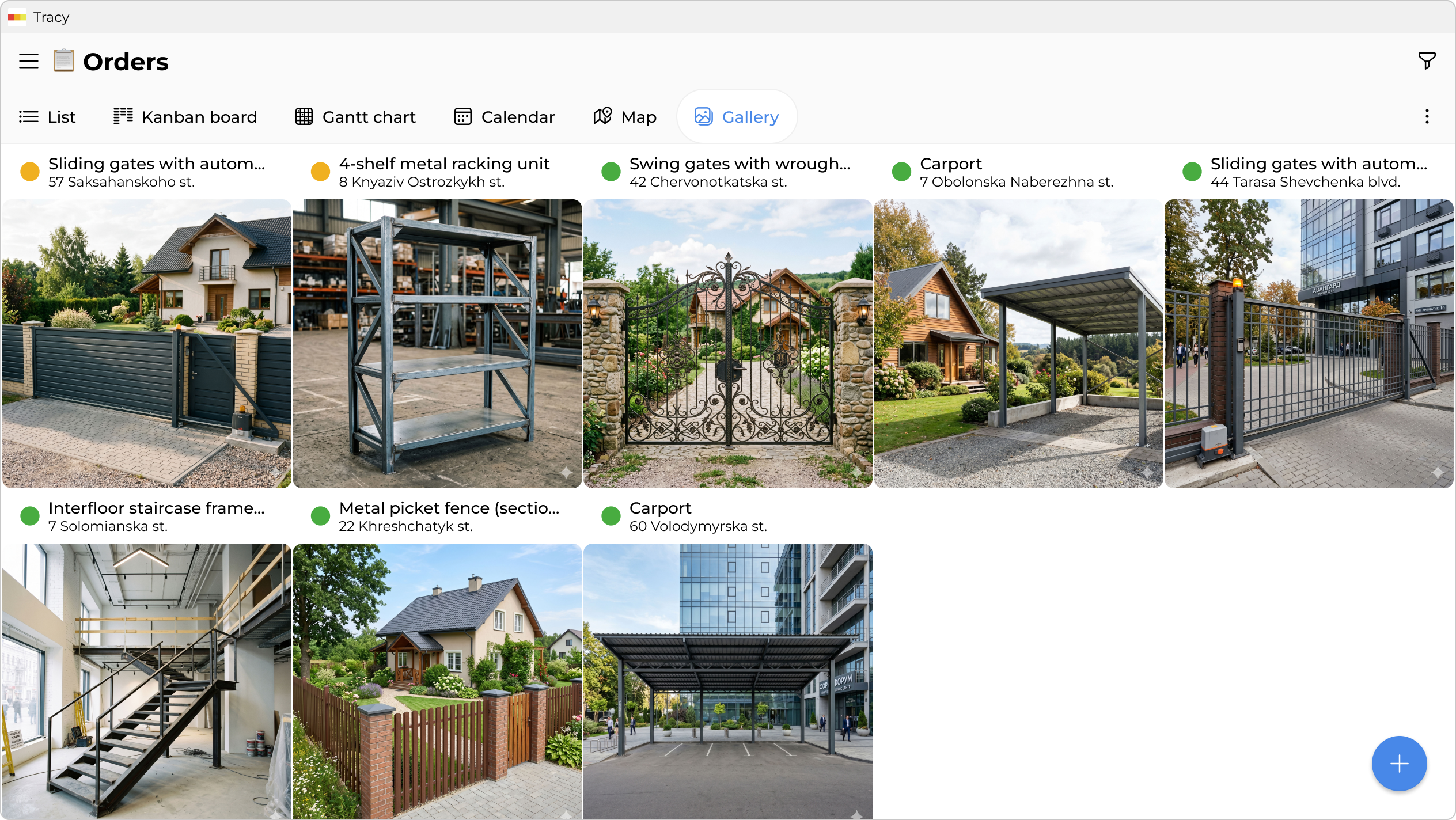The image size is (1456, 820).
Task: Click the Gallery view icon
Action: point(703,116)
